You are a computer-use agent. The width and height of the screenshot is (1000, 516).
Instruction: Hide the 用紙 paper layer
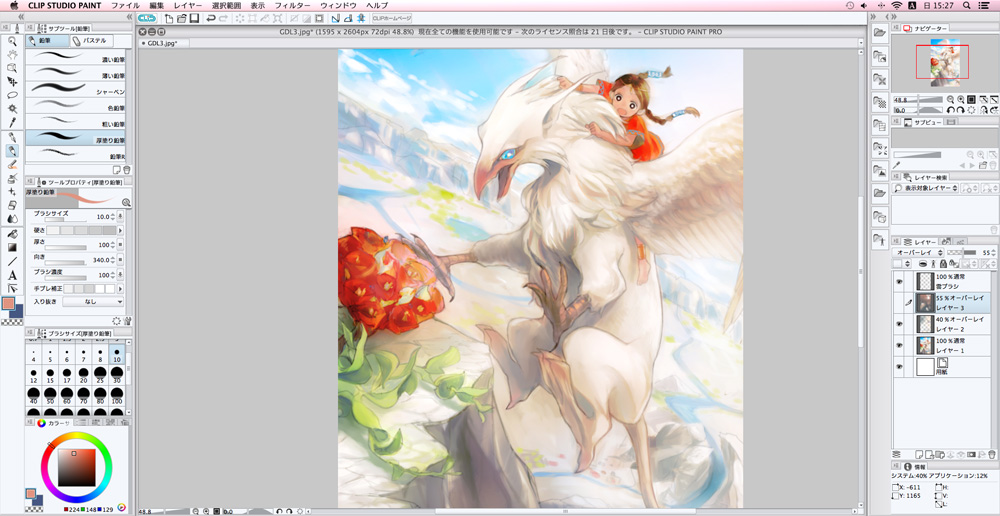[899, 367]
